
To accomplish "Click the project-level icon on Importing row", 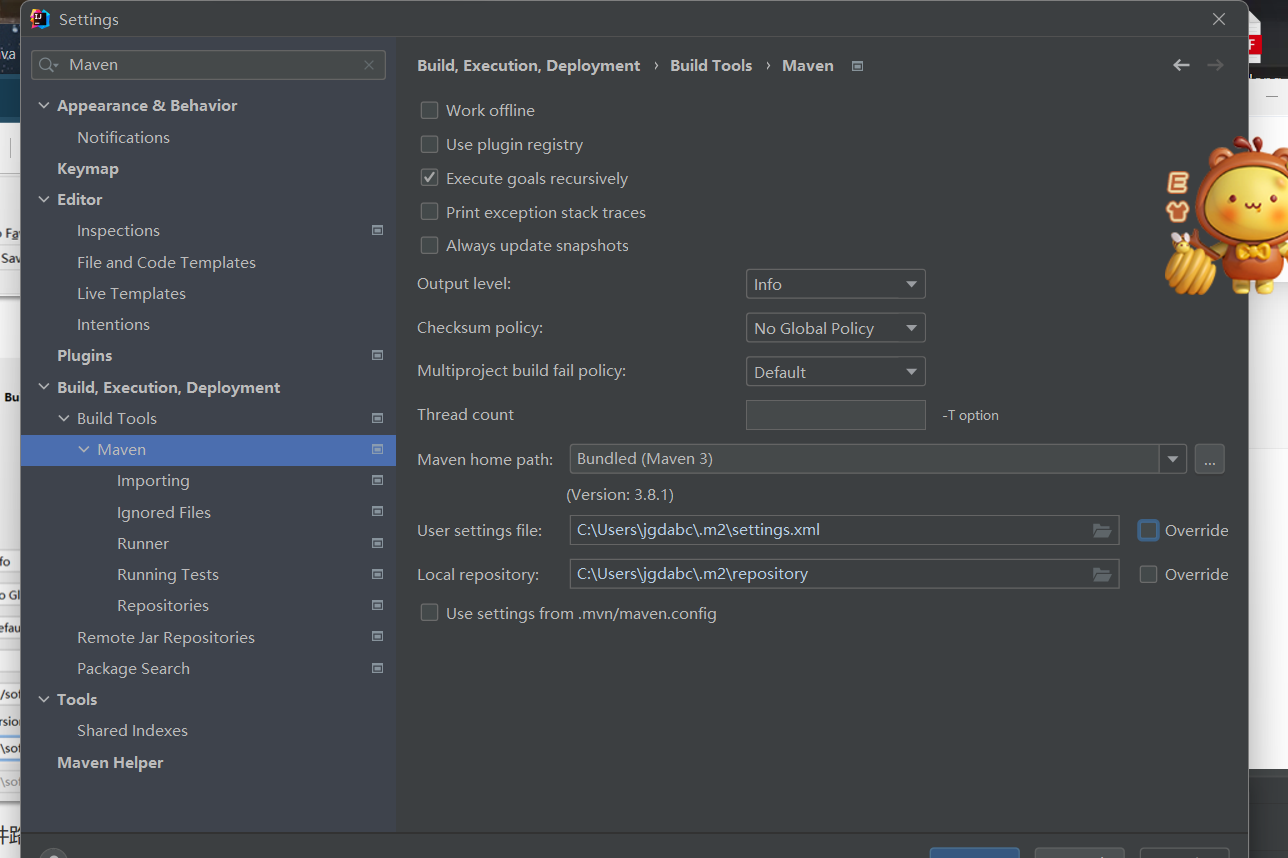I will (x=377, y=480).
